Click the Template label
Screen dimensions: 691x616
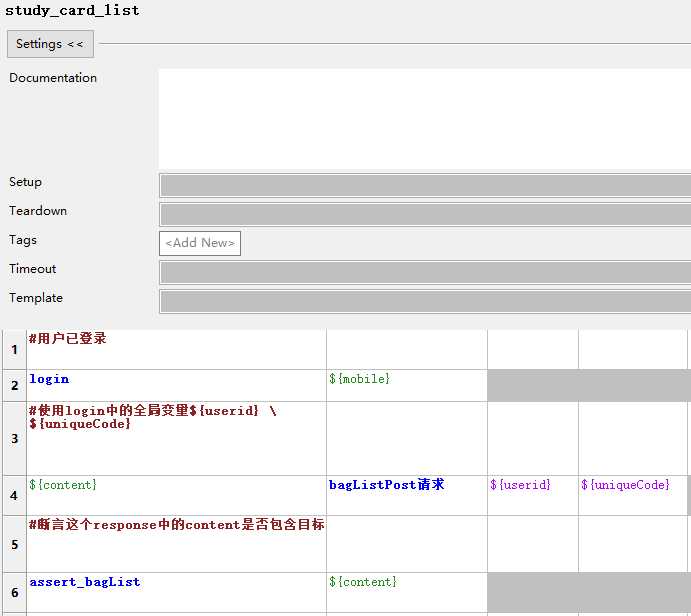(x=36, y=298)
